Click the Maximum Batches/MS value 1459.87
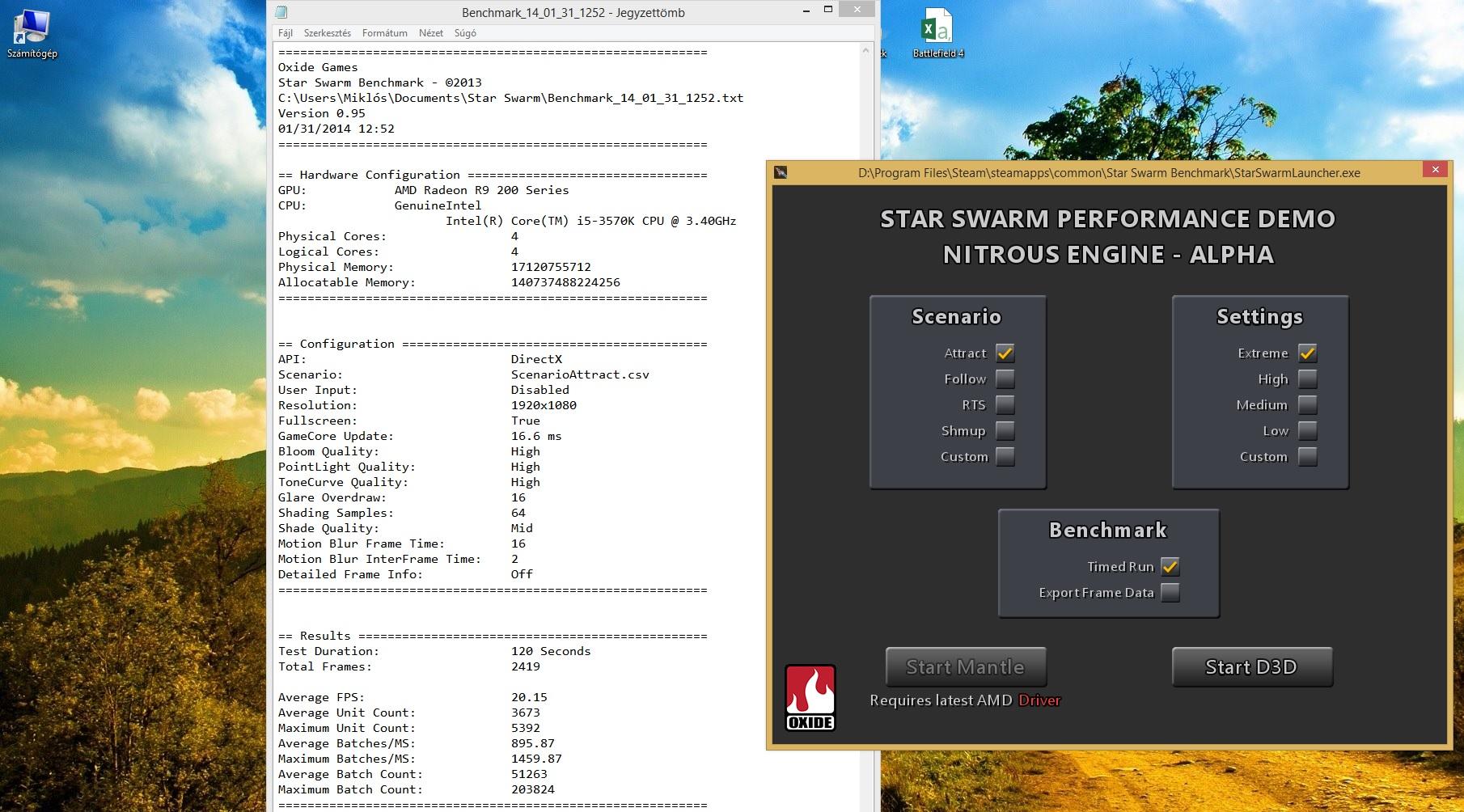 536,759
